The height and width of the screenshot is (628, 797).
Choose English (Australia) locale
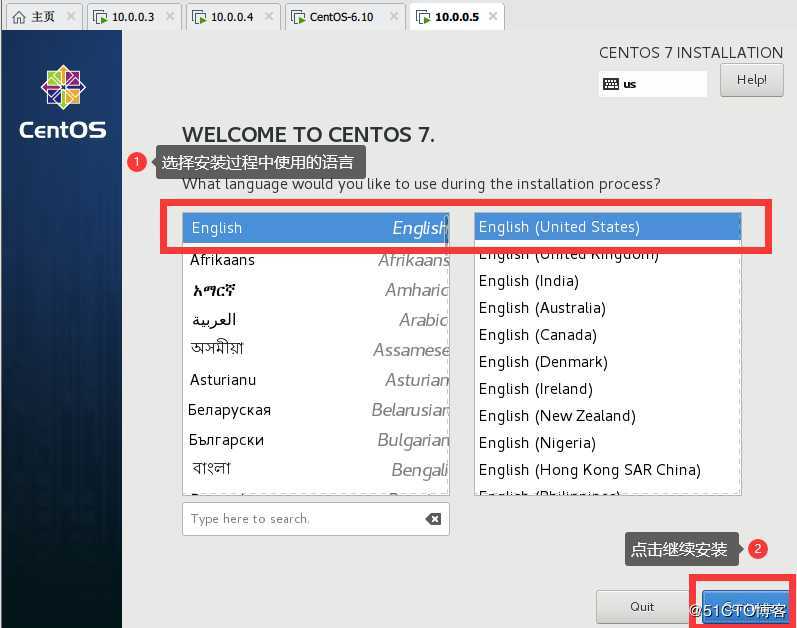607,308
